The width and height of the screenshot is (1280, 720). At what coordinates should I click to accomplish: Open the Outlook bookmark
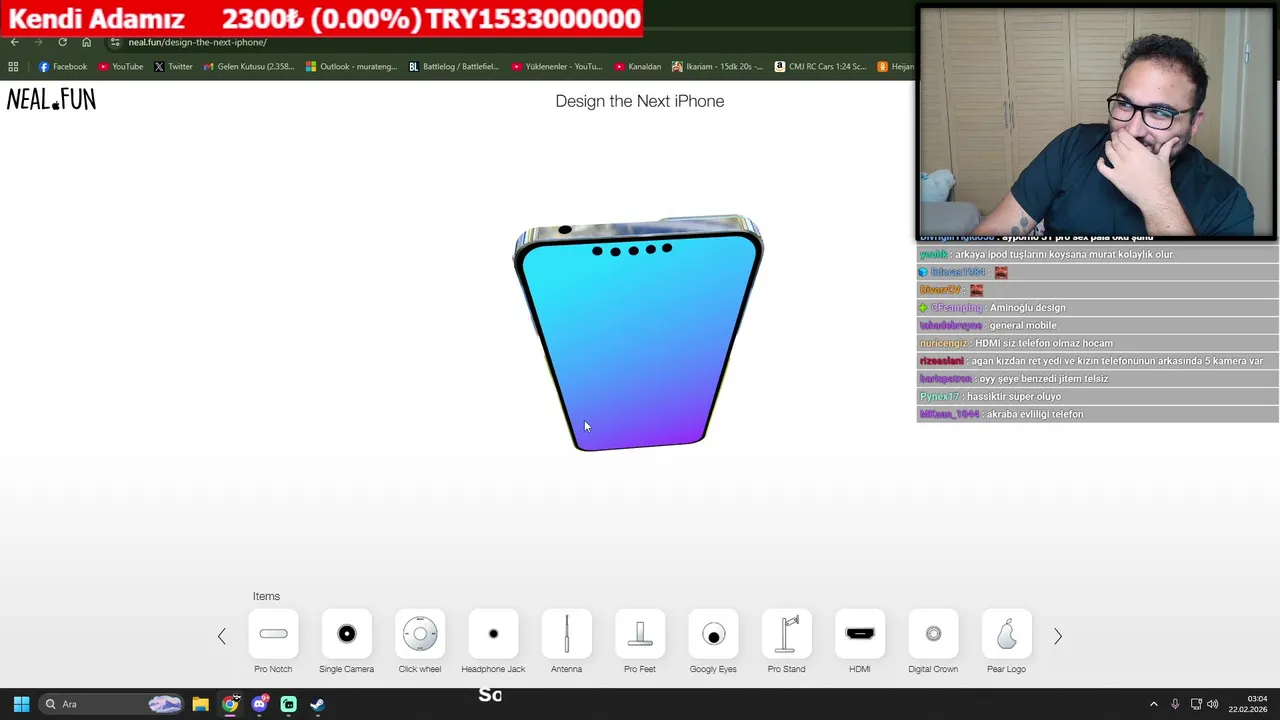pos(351,67)
